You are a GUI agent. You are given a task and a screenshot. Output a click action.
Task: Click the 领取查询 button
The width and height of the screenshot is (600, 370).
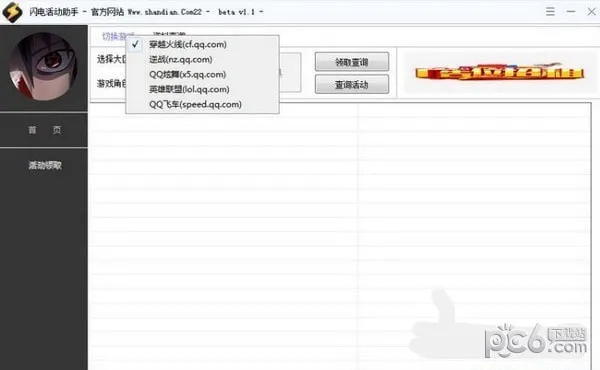click(x=352, y=62)
